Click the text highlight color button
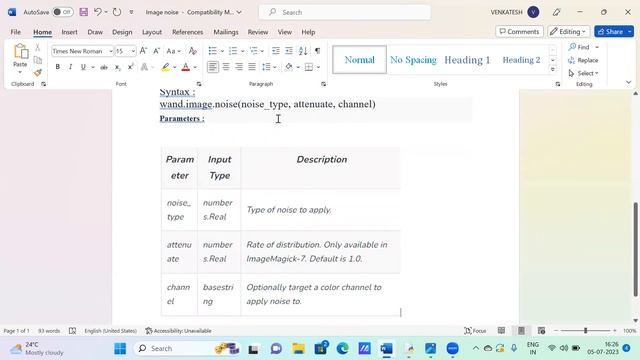Viewport: 640px width, 360px height. tap(165, 67)
